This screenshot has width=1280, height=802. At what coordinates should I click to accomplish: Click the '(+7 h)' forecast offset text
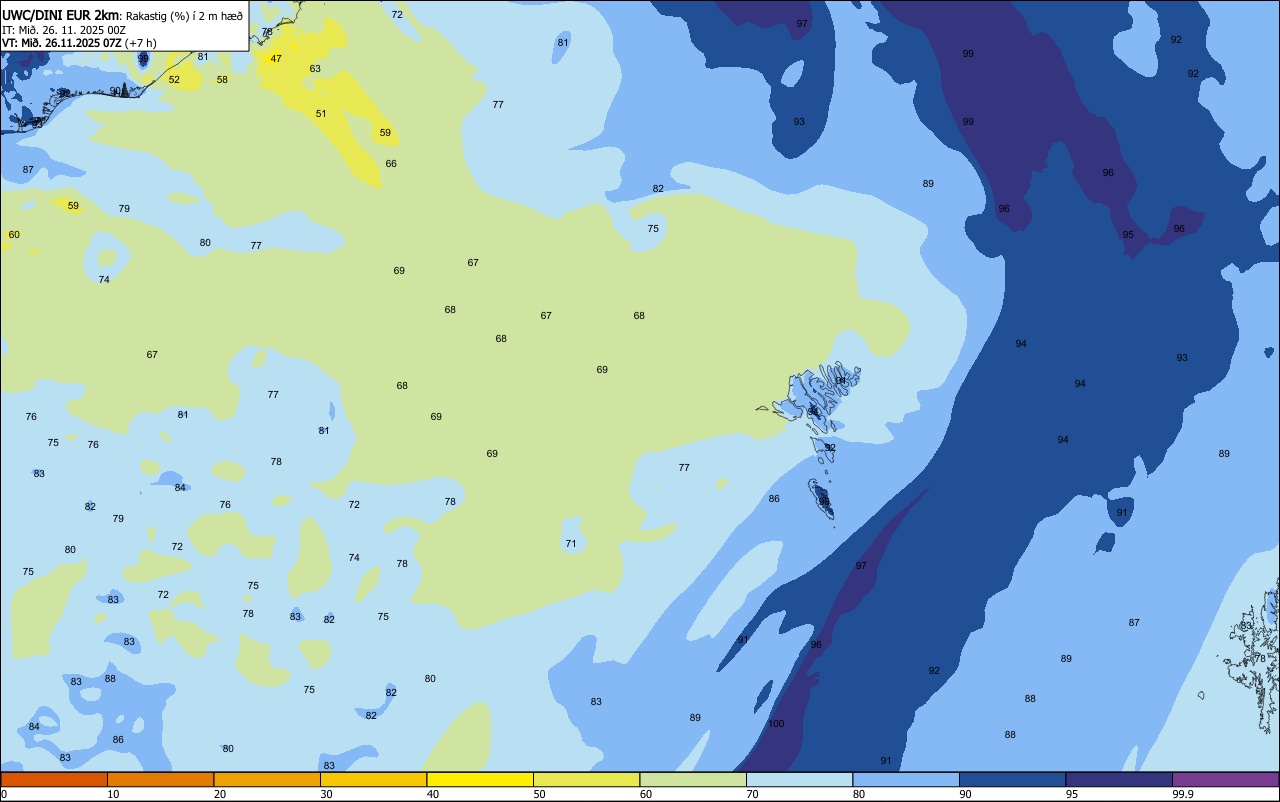(x=141, y=43)
